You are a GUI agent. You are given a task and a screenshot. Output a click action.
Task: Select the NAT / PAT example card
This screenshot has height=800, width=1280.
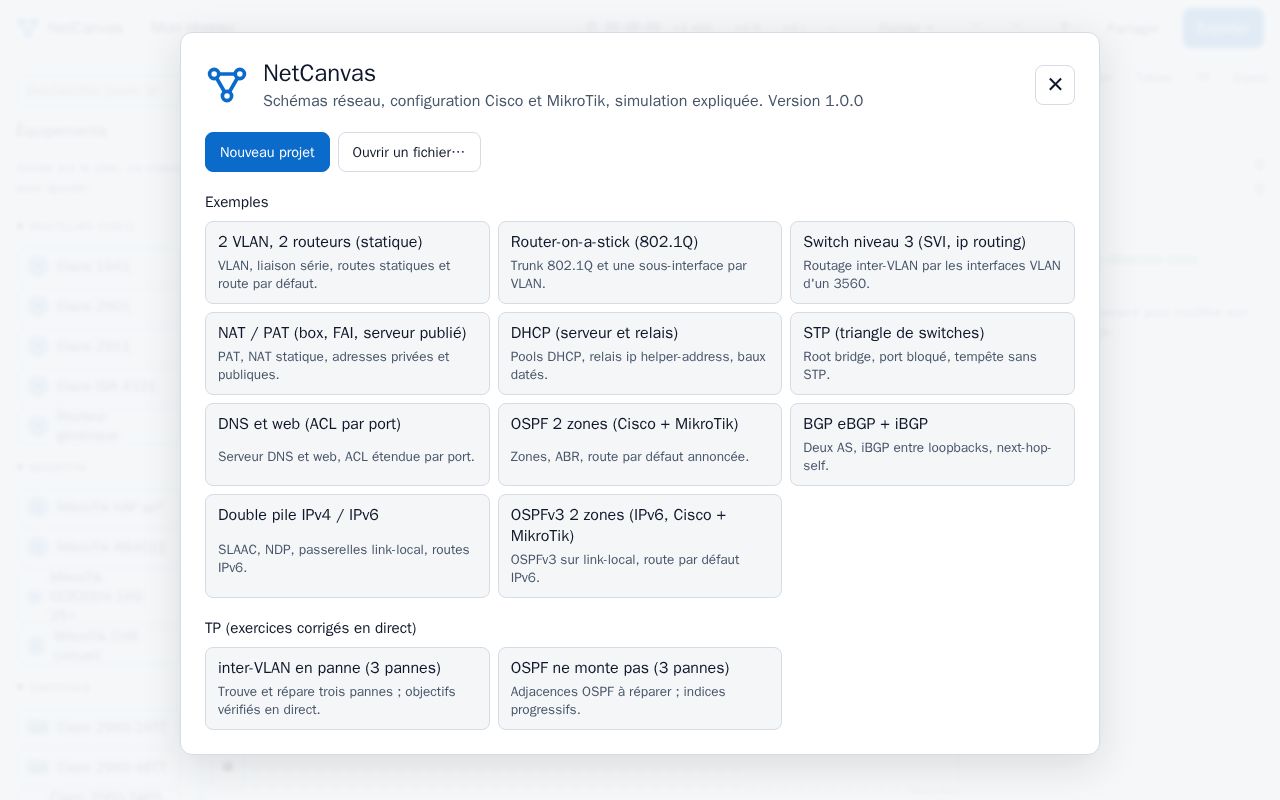(x=347, y=353)
